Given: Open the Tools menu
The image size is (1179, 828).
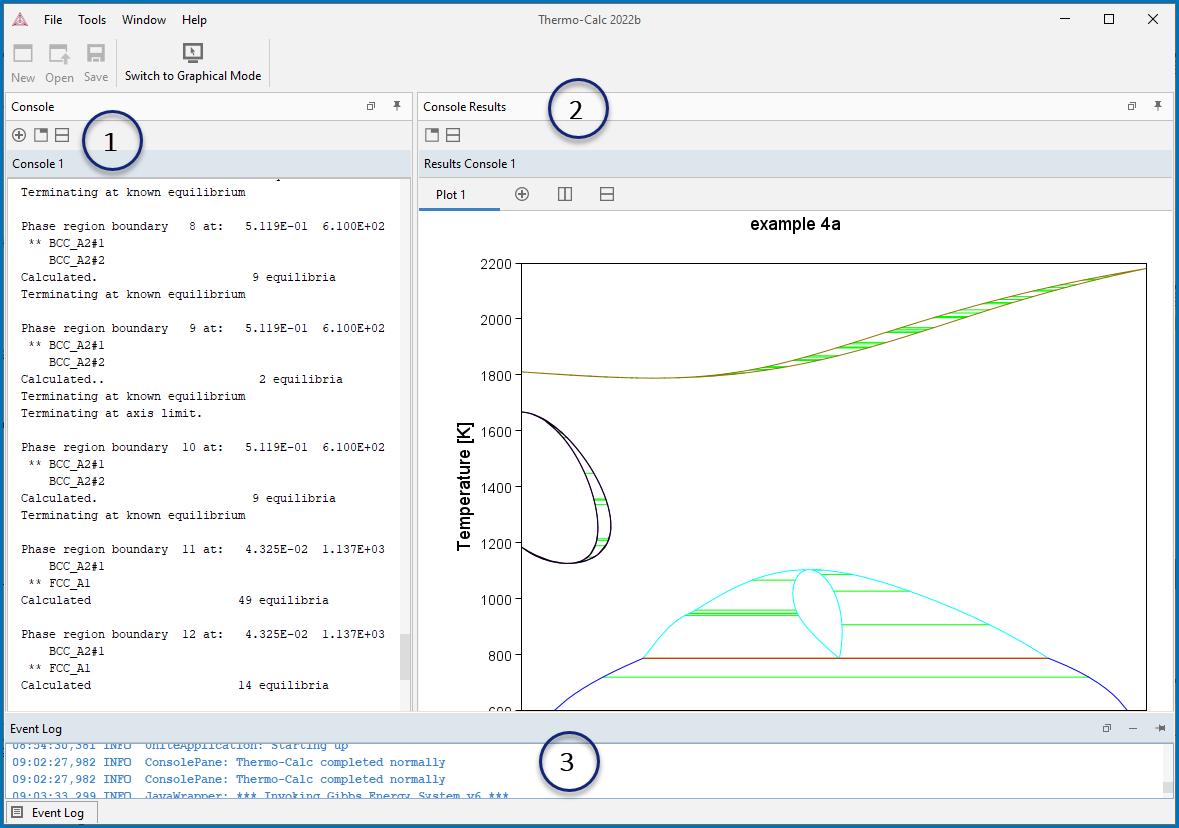Looking at the screenshot, I should (x=92, y=20).
